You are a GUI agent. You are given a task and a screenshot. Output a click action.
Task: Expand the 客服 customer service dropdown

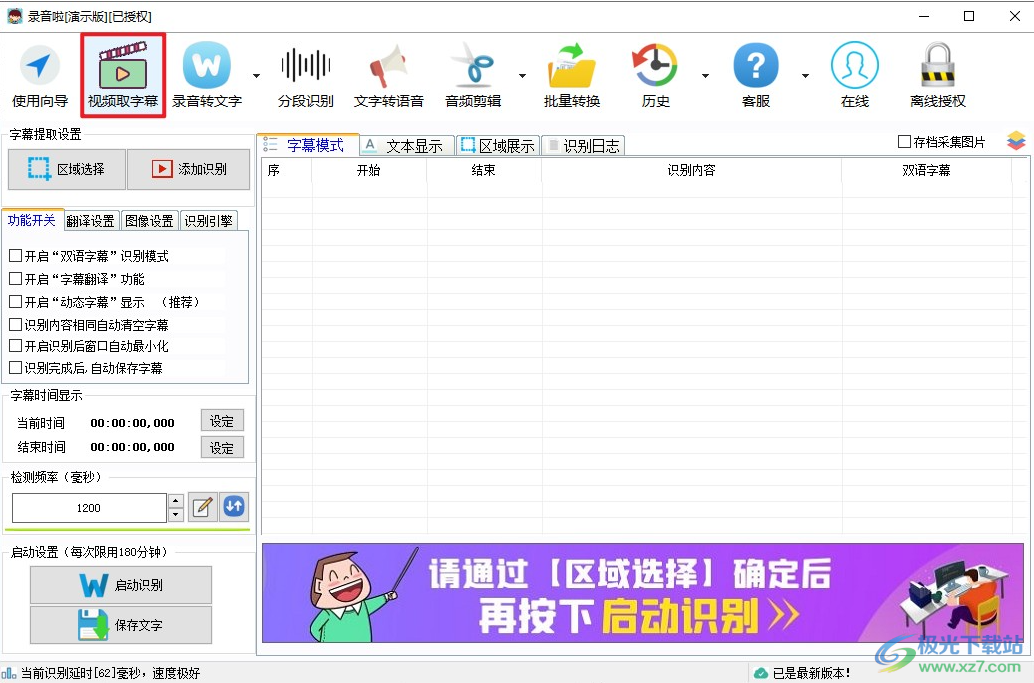(806, 75)
